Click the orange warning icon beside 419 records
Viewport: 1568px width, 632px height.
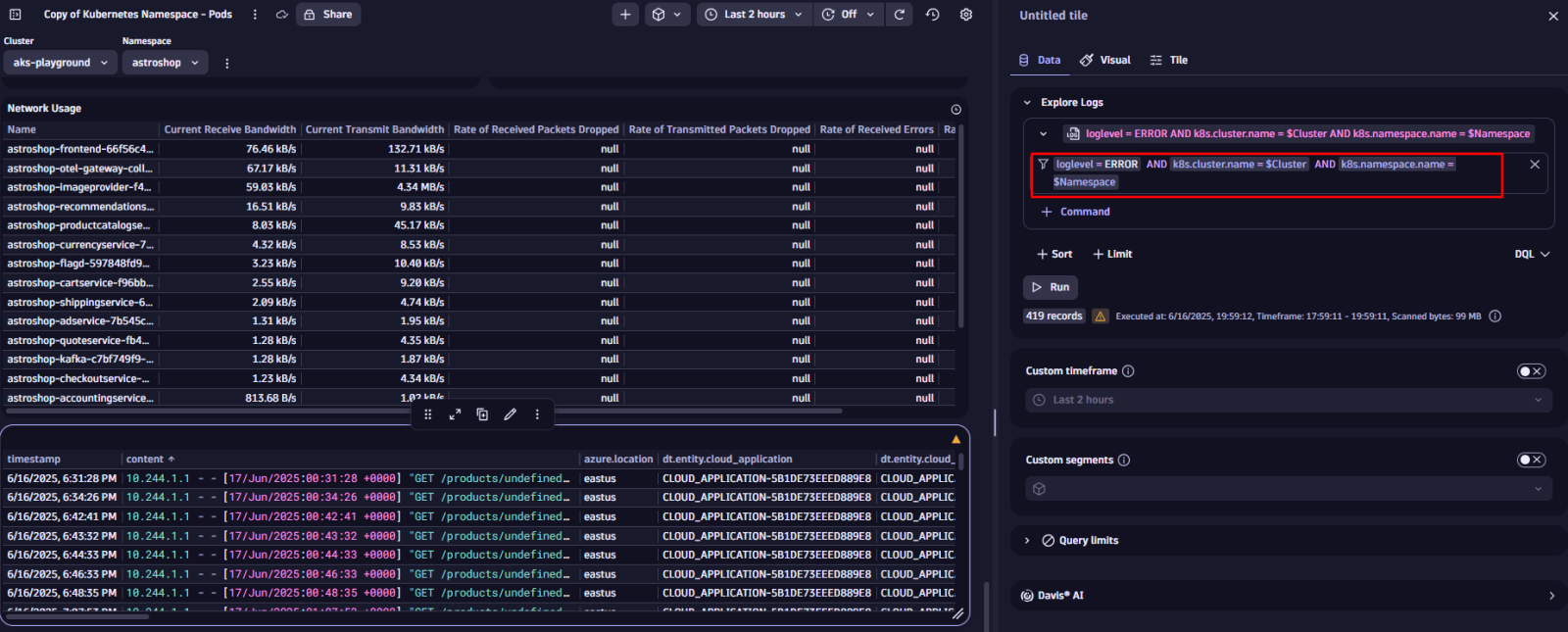click(x=1100, y=316)
